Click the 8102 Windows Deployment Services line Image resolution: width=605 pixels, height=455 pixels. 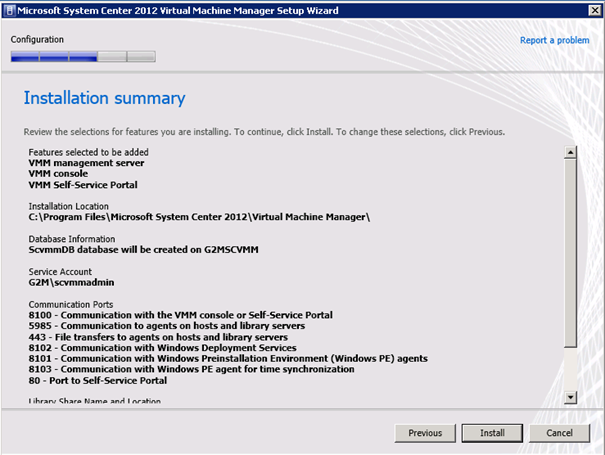[x=162, y=348]
